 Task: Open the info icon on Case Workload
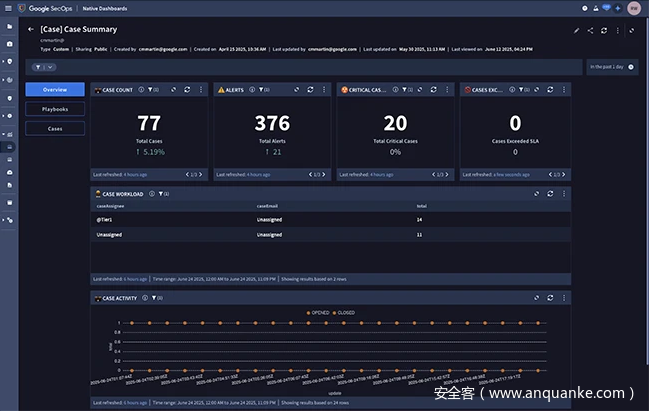click(x=151, y=193)
